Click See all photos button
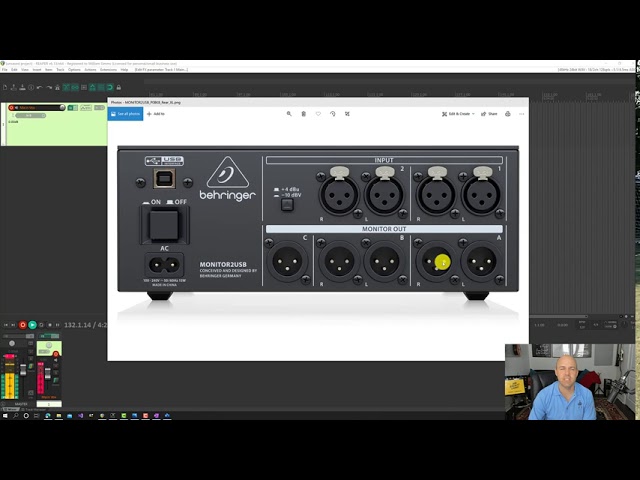640x480 pixels. (125, 114)
